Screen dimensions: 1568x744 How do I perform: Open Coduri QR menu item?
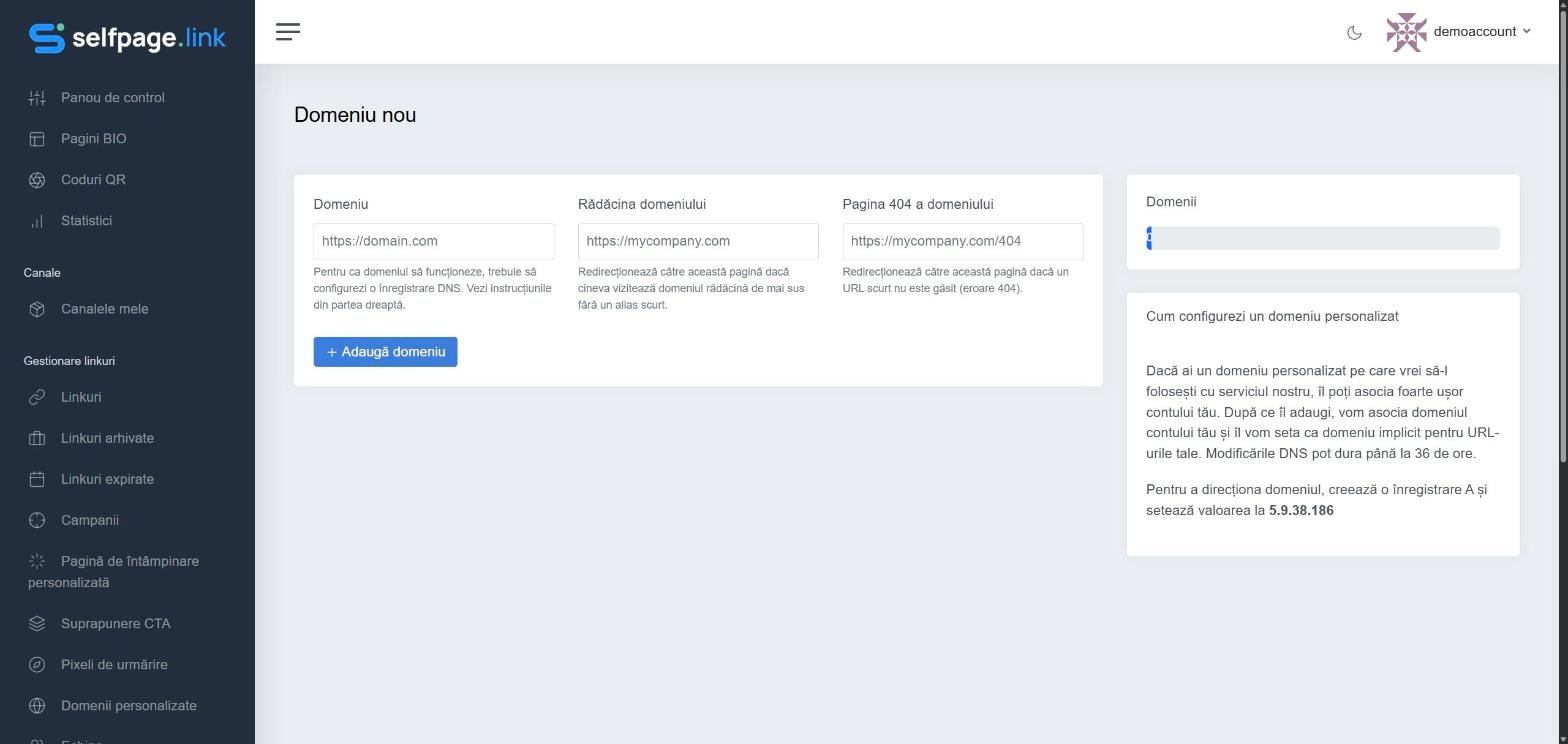[93, 180]
